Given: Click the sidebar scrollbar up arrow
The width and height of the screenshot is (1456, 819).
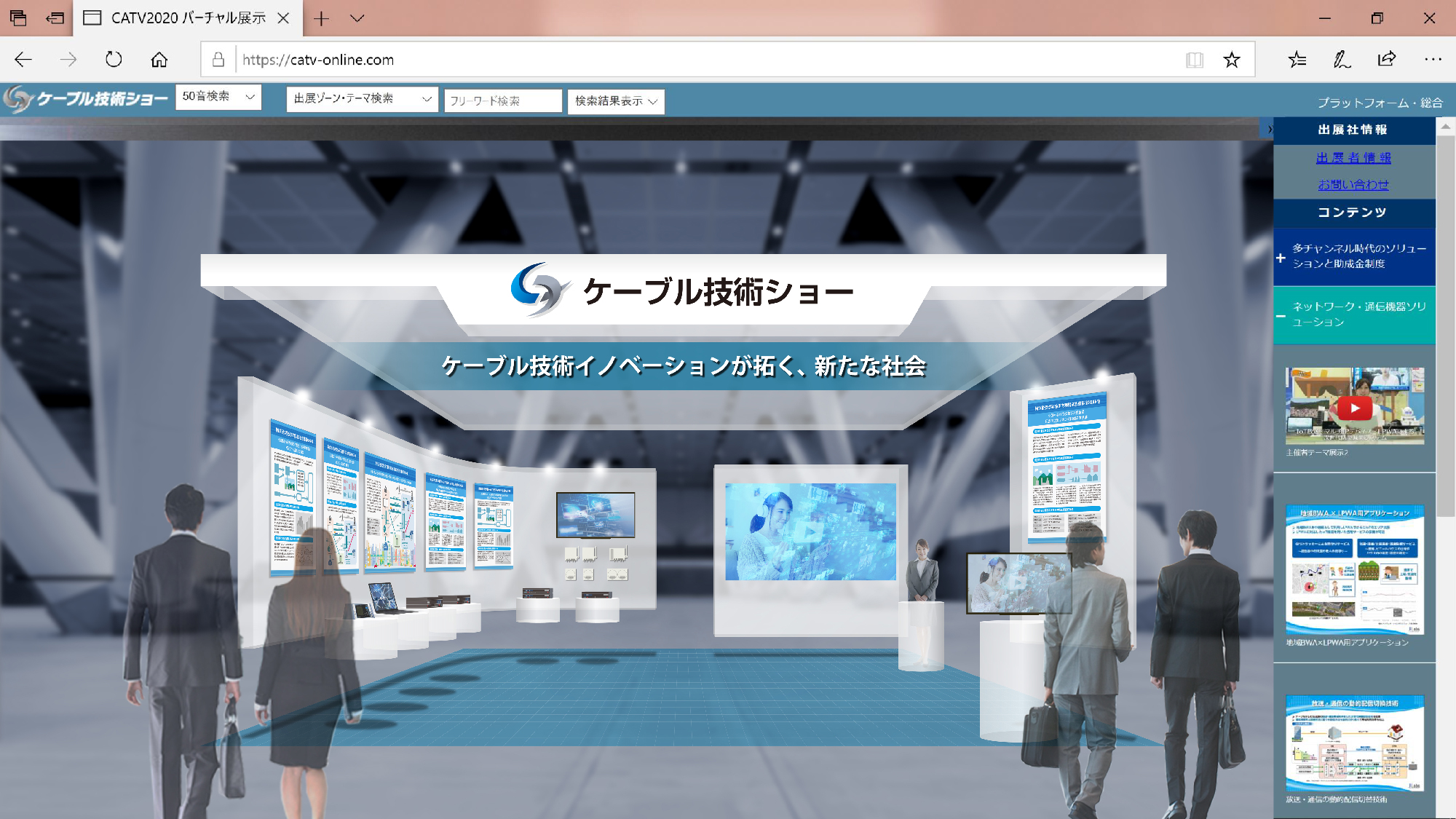Looking at the screenshot, I should point(1446,127).
